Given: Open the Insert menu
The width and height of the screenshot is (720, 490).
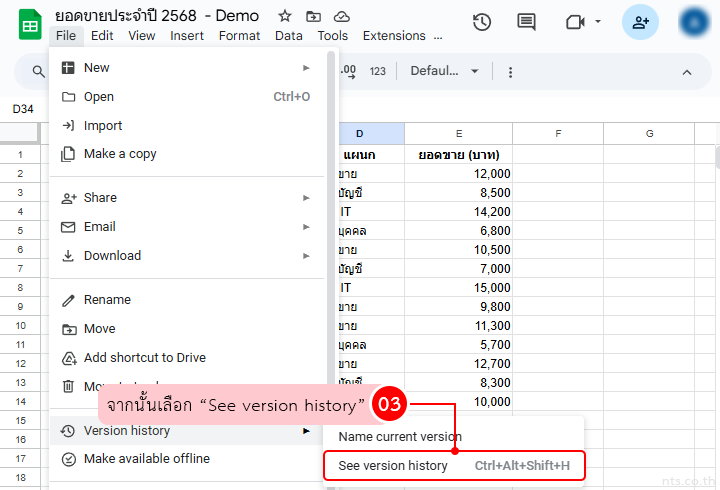Looking at the screenshot, I should click(x=187, y=36).
